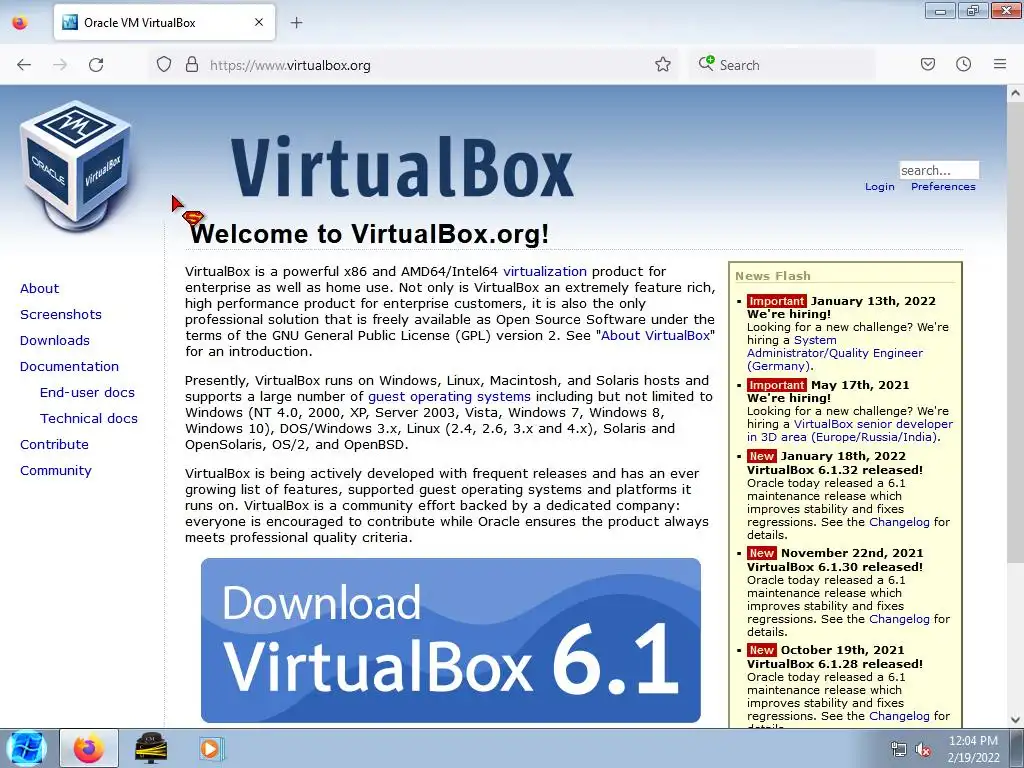Click "January 13th, 2022" news date
1024x768 pixels.
click(872, 301)
